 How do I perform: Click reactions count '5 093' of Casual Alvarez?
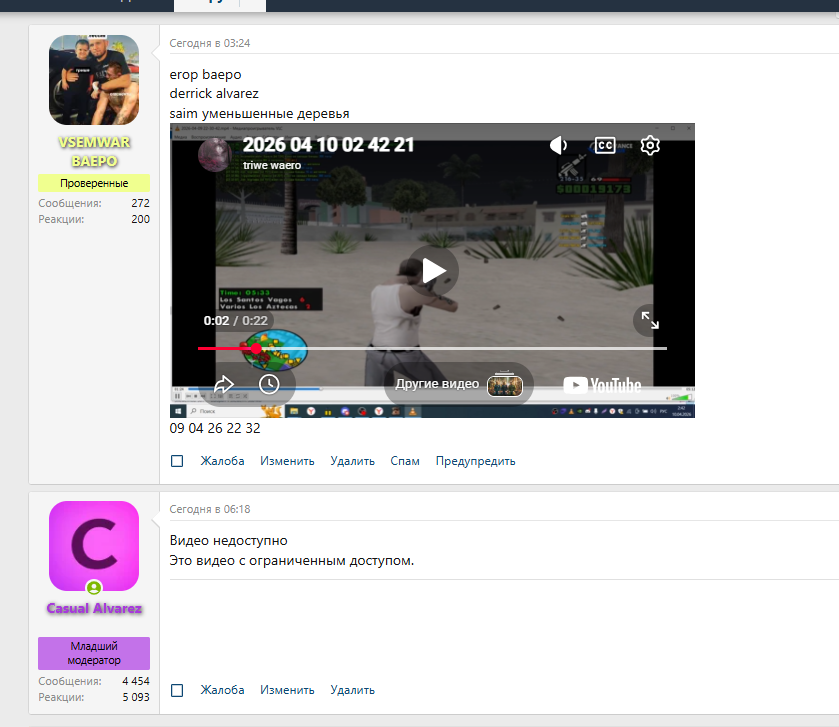[136, 697]
